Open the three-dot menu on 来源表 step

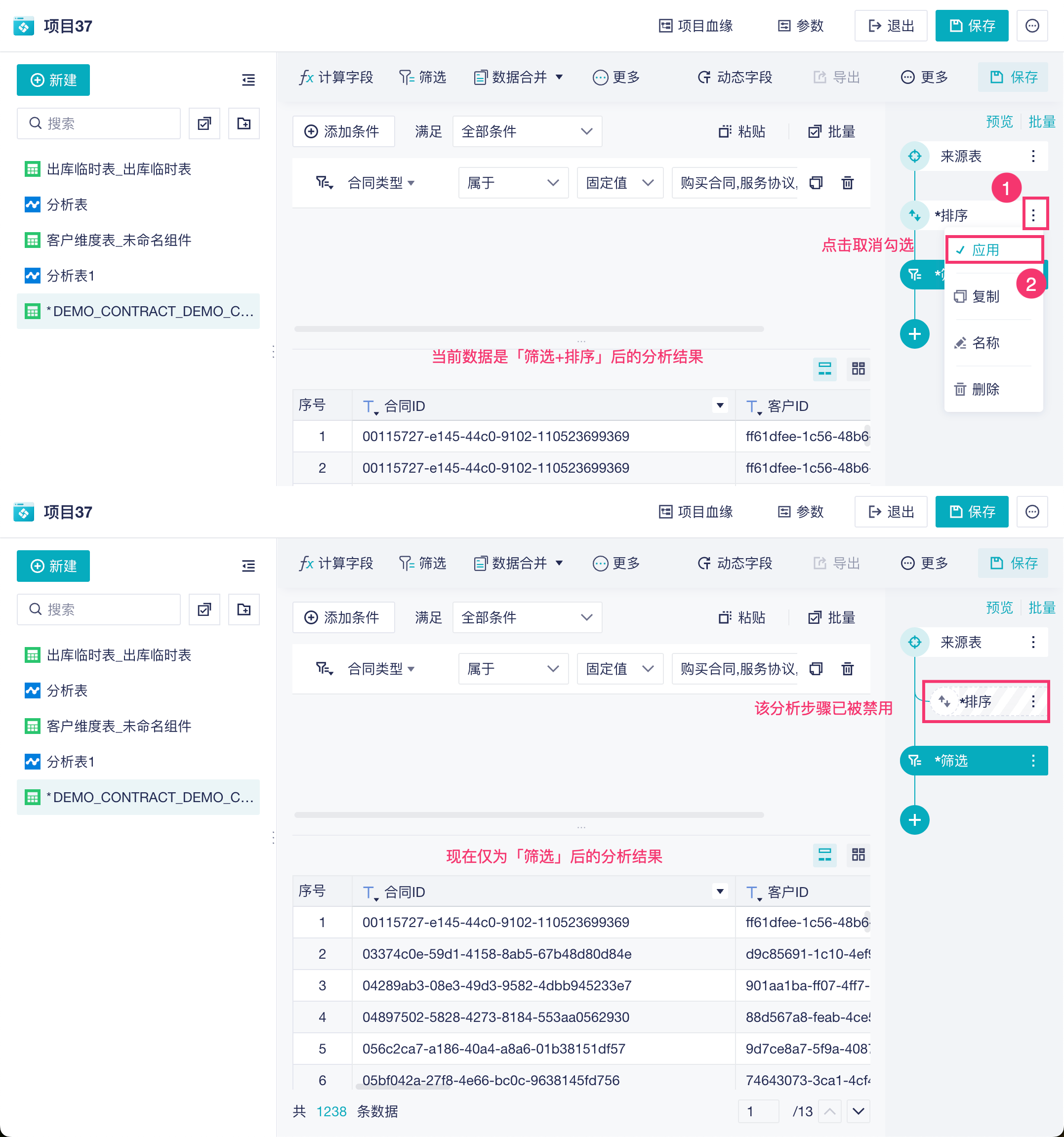(x=1032, y=156)
